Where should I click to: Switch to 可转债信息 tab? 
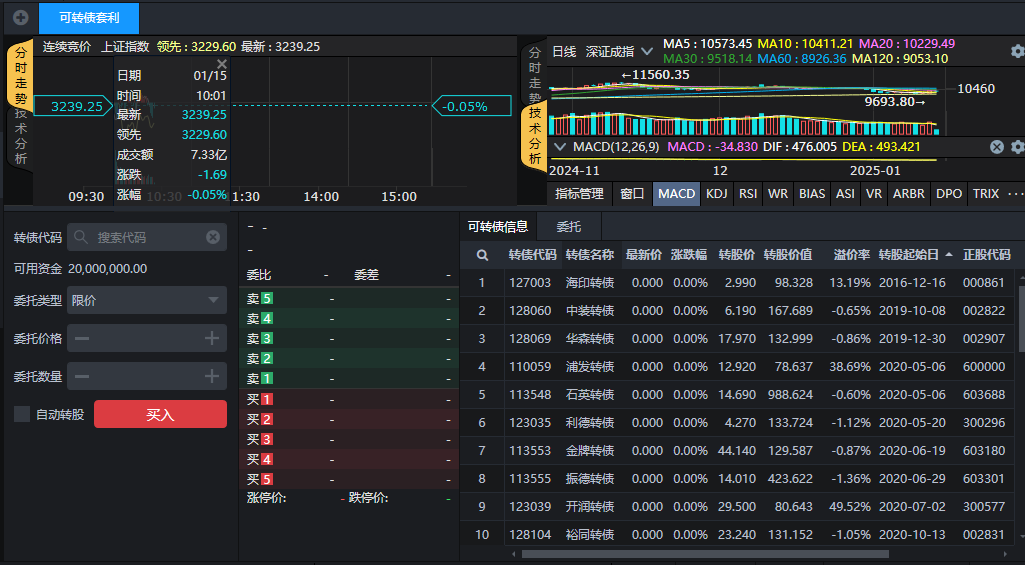coord(497,227)
